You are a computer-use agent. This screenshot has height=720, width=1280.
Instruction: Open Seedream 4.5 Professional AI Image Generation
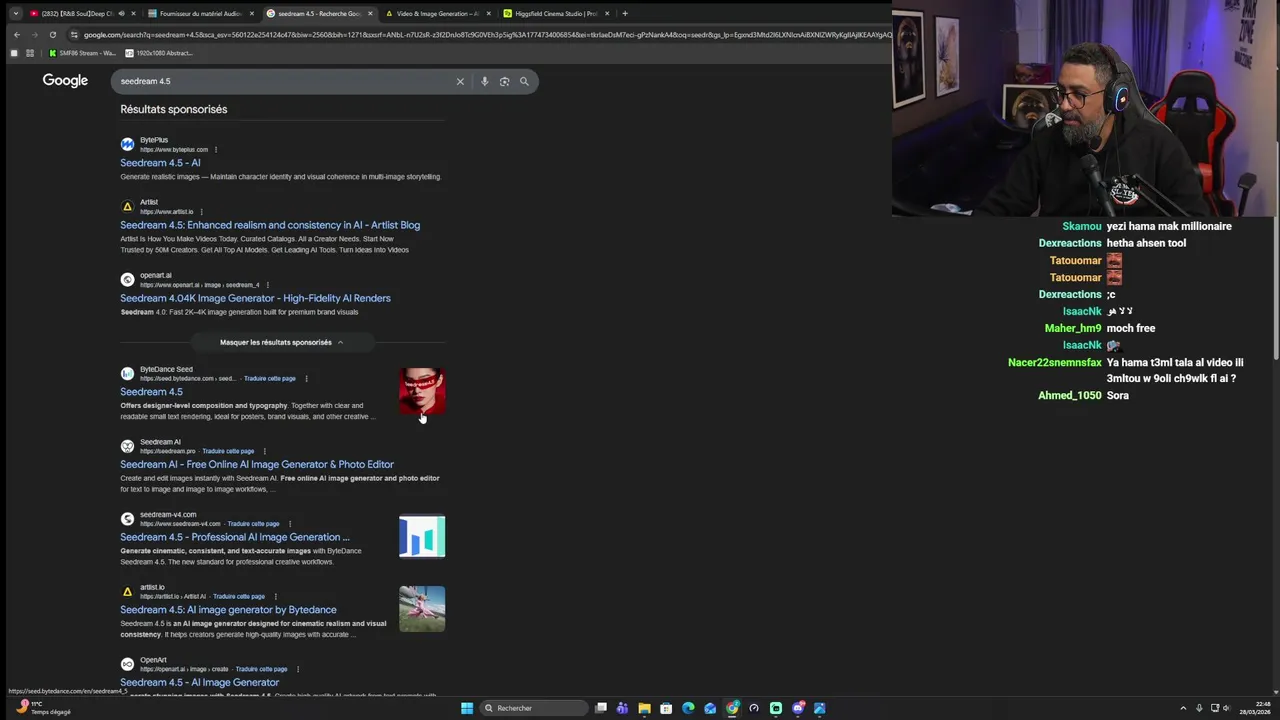235,537
